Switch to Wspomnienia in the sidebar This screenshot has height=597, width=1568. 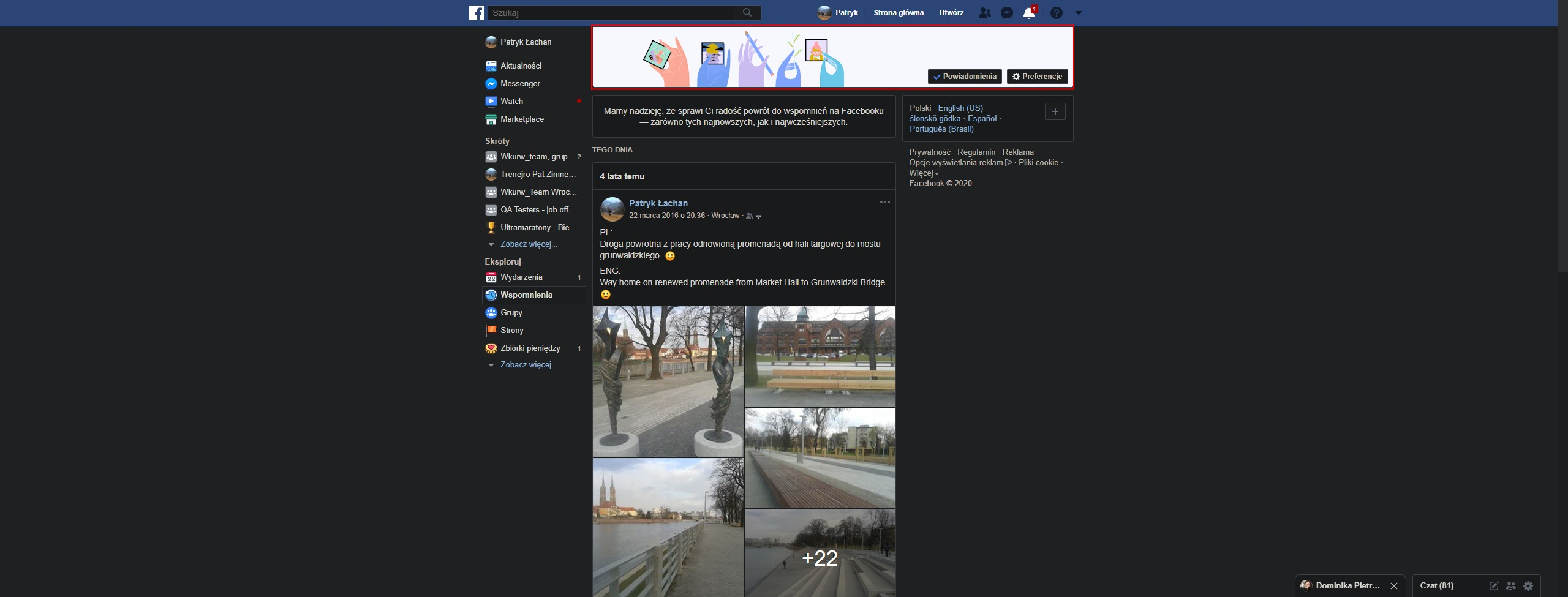526,295
